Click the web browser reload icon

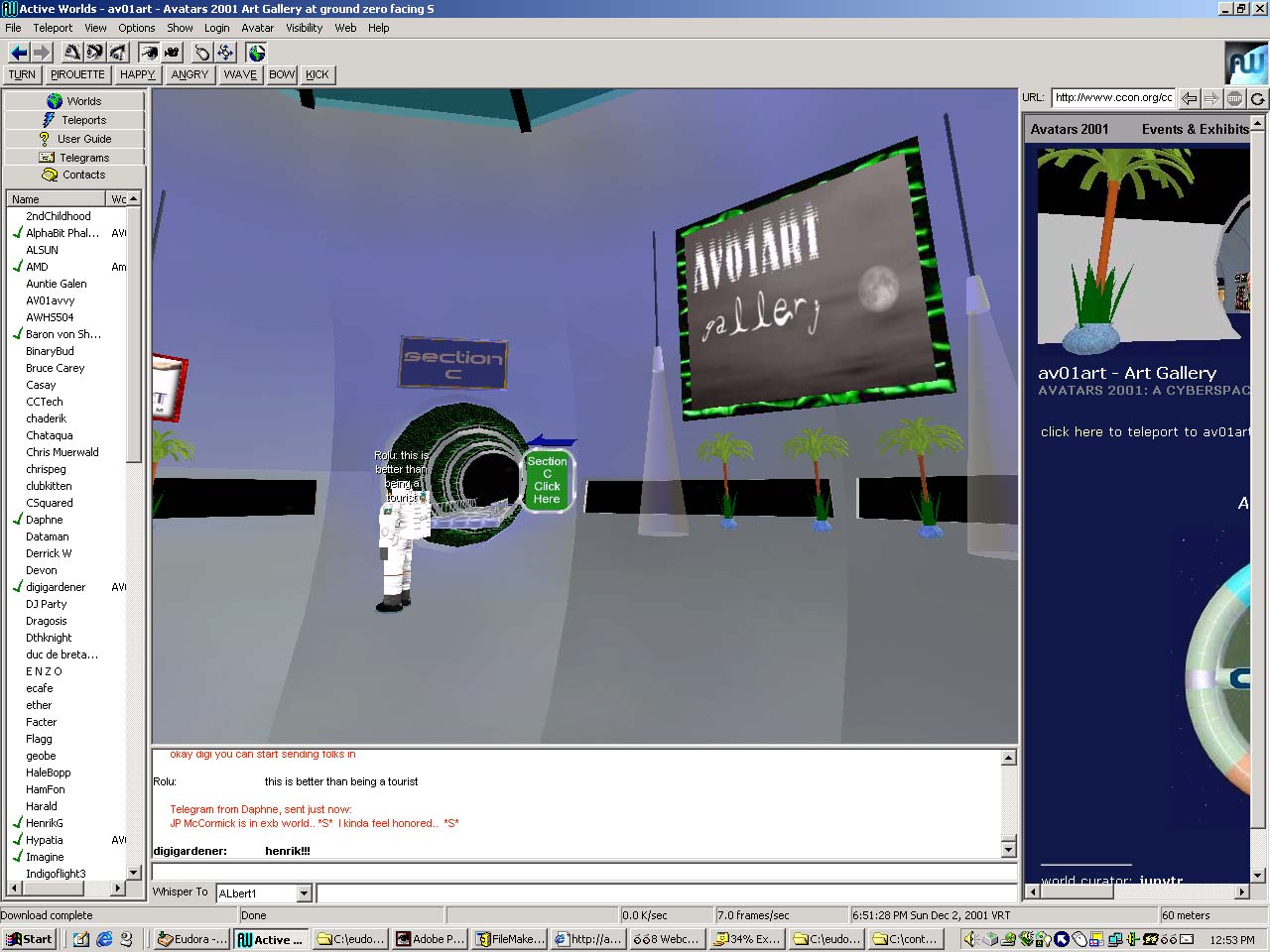[x=1257, y=98]
